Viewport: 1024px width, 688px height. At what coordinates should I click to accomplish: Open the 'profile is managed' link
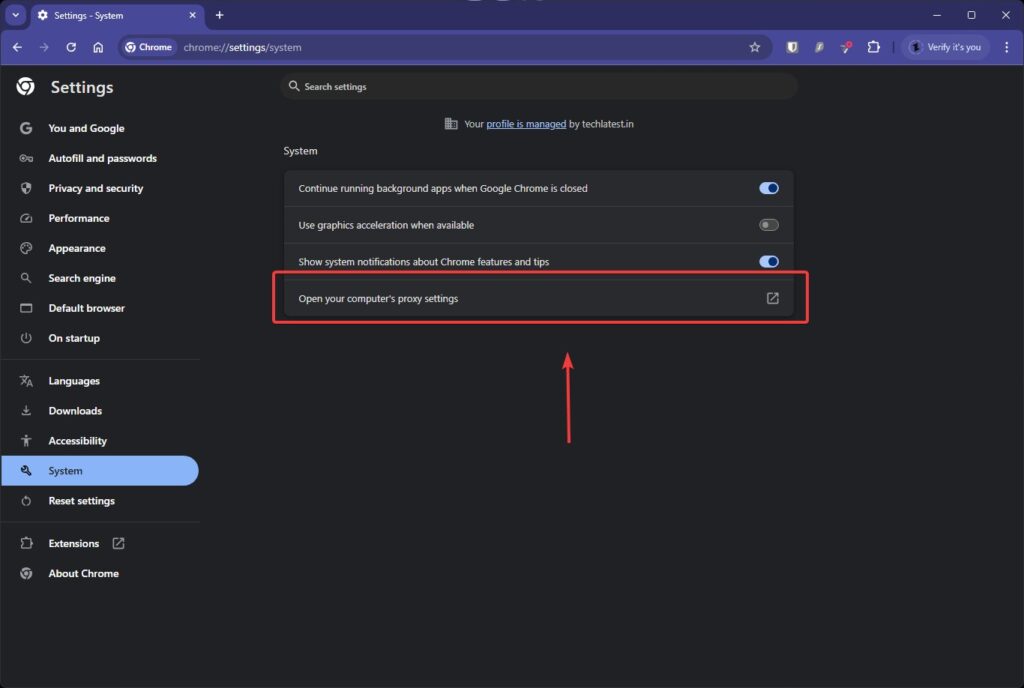[526, 124]
